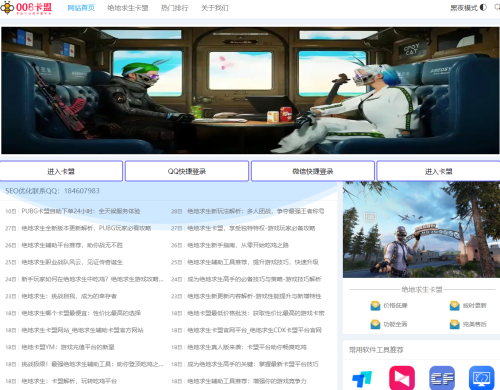Open article 绝地求生卡盟网站_绝地求生辅助卡盟官方网站
Image resolution: width=500 pixels, height=390 pixels.
[x=82, y=330]
